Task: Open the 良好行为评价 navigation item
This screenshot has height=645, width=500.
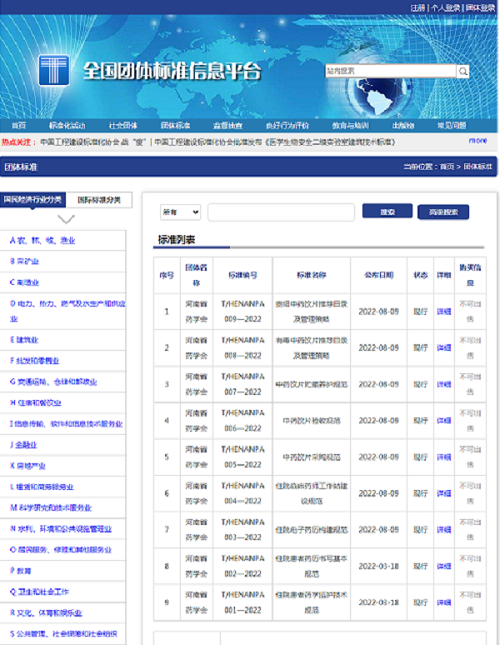Action: (287, 125)
